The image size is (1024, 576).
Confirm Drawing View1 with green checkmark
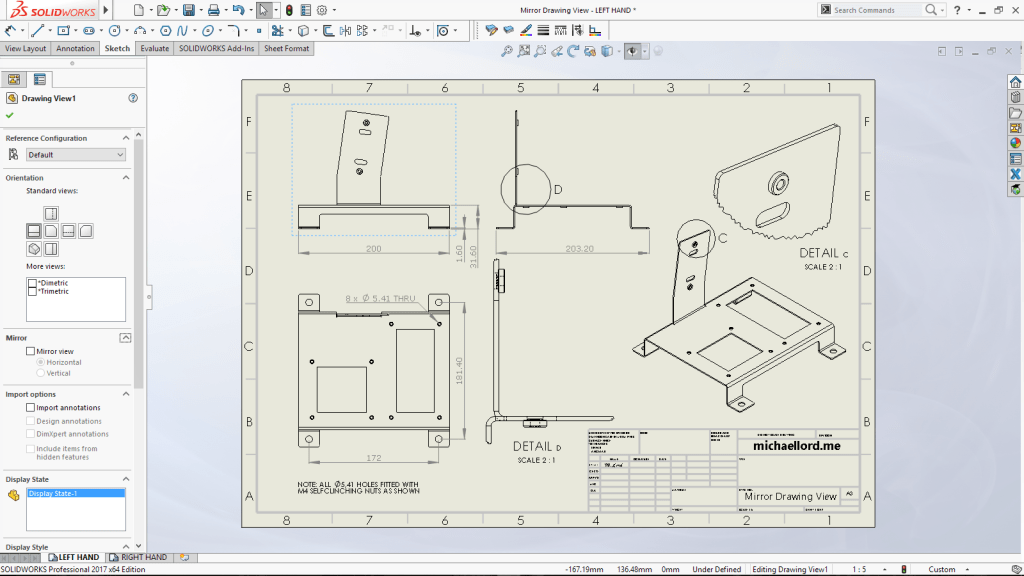click(9, 115)
